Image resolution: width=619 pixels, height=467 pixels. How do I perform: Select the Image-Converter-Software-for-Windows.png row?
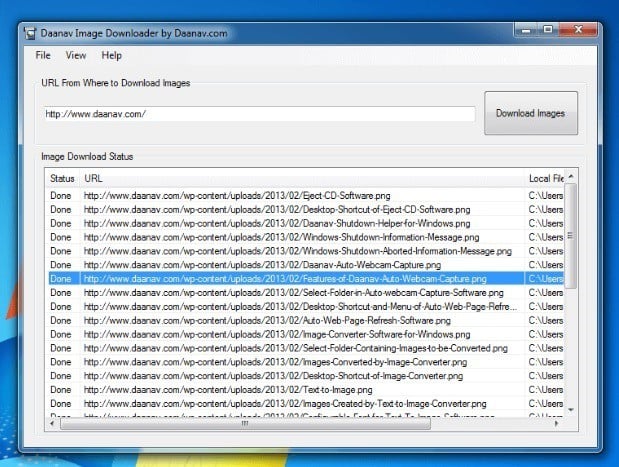point(306,334)
